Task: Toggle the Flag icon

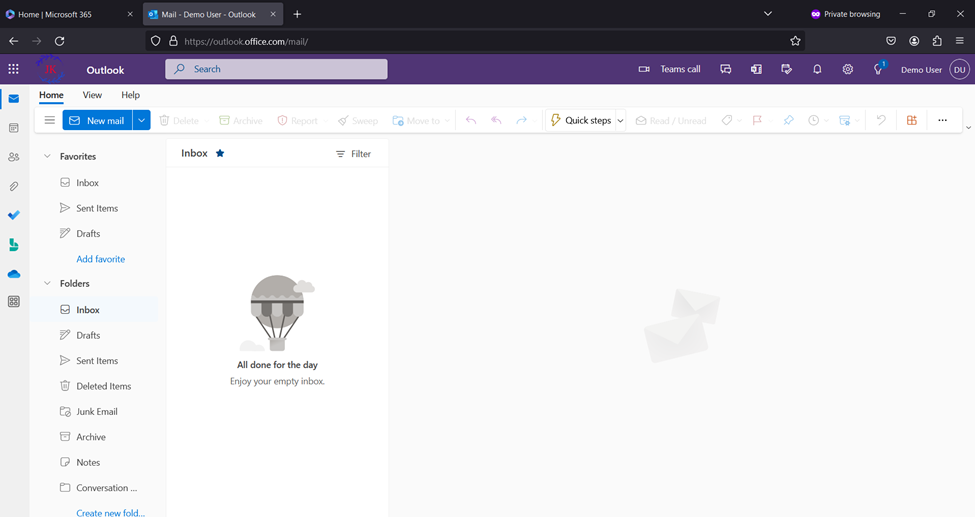Action: coord(757,120)
